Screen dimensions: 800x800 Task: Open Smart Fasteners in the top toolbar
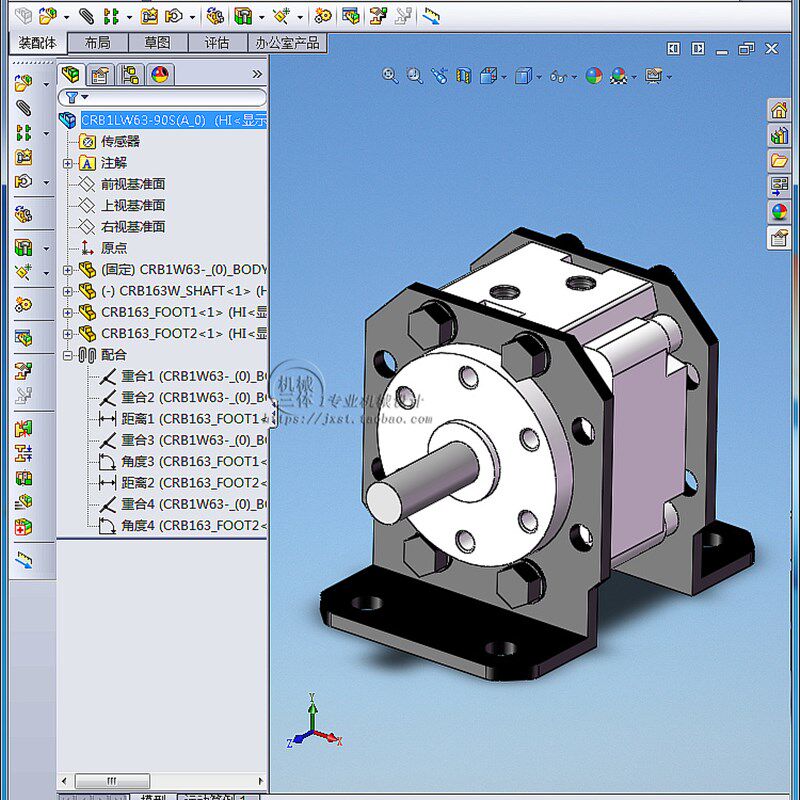point(149,16)
